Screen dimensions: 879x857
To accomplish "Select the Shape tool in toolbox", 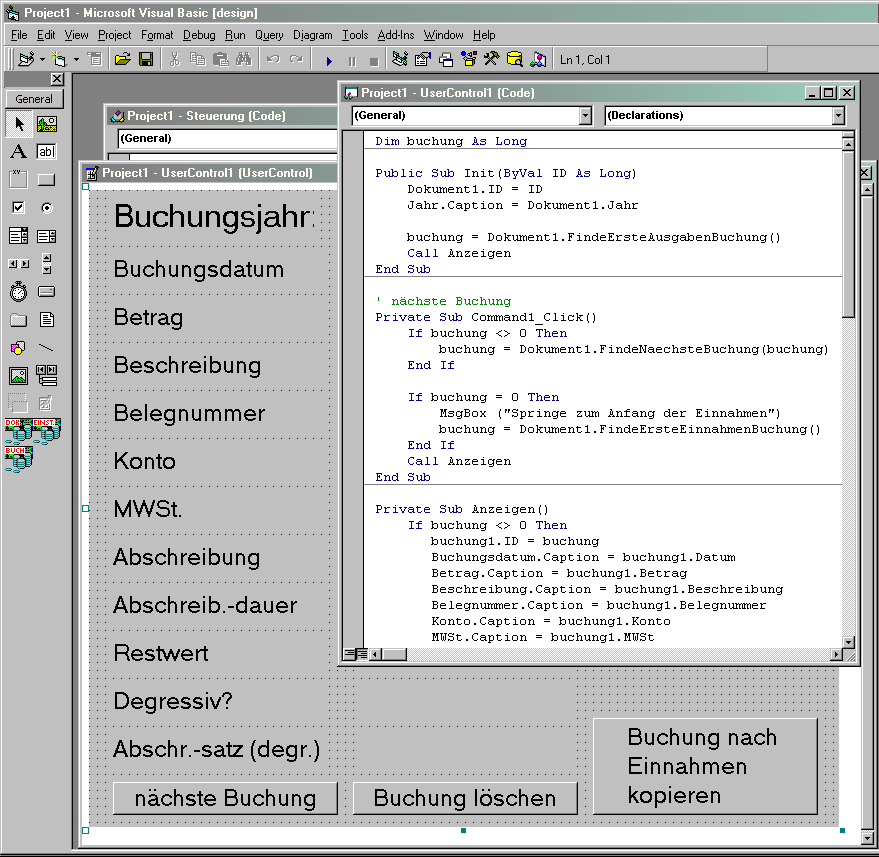I will click(18, 348).
